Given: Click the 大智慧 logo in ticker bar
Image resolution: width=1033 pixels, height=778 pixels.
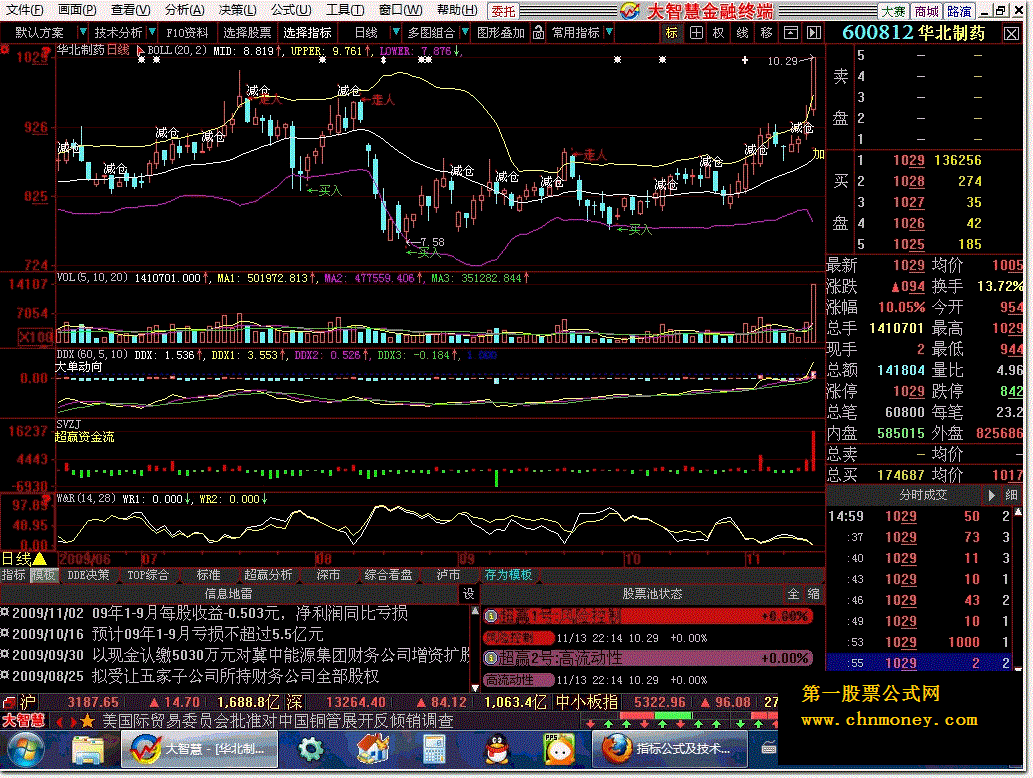Looking at the screenshot, I should 23,721.
